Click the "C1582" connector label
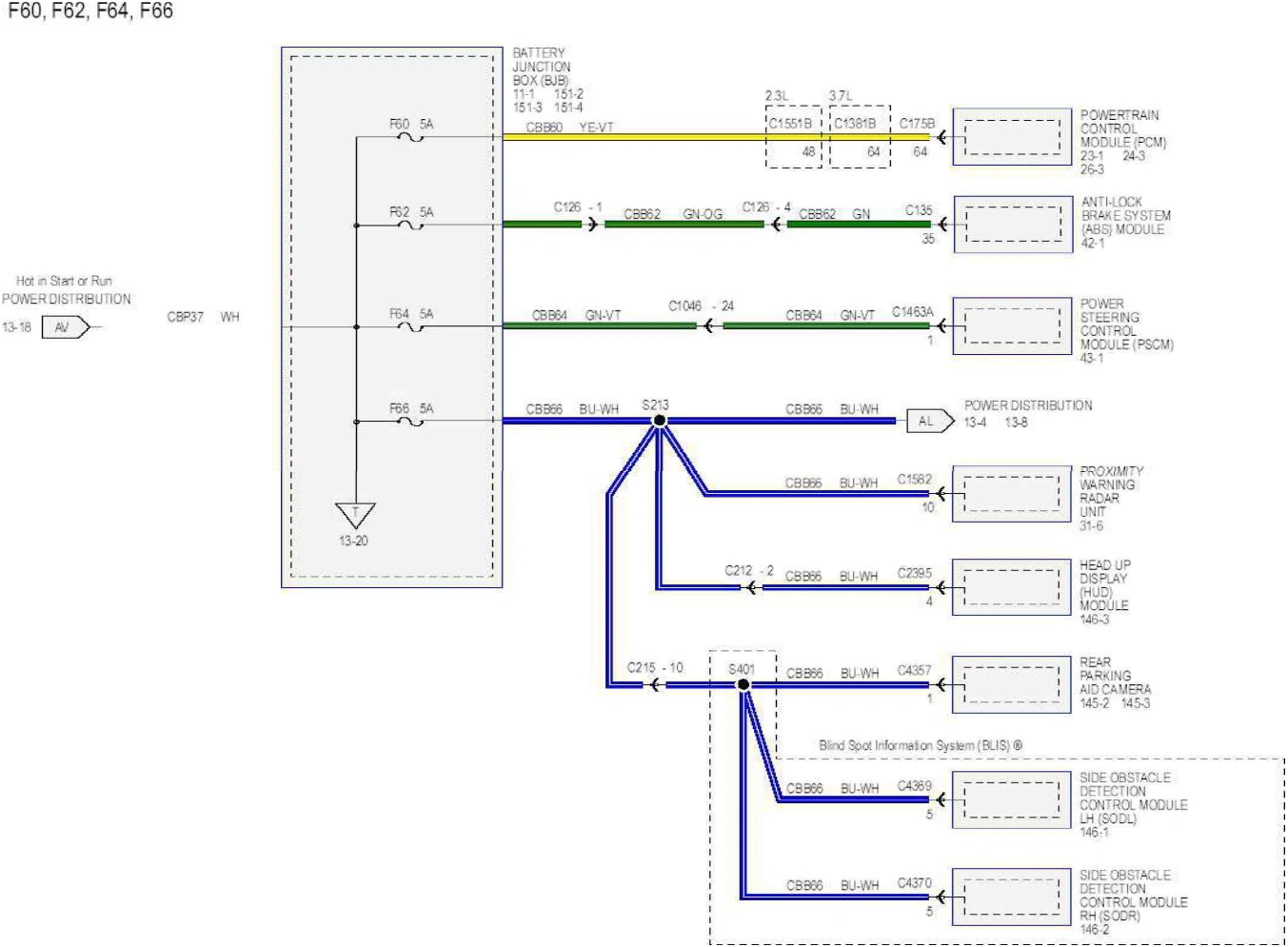Viewport: 1288px width, 947px height. tap(914, 479)
